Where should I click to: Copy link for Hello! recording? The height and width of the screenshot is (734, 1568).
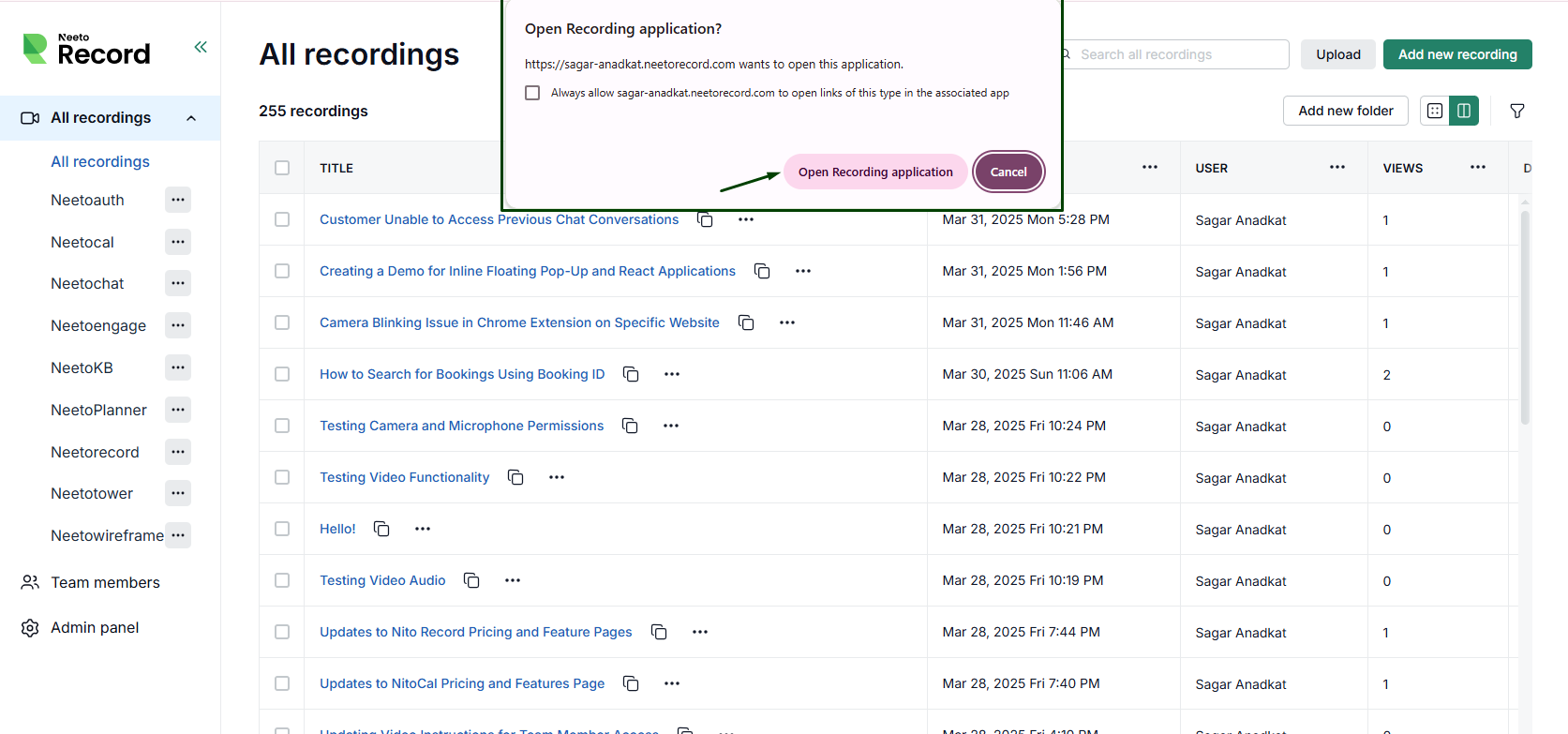tap(381, 529)
